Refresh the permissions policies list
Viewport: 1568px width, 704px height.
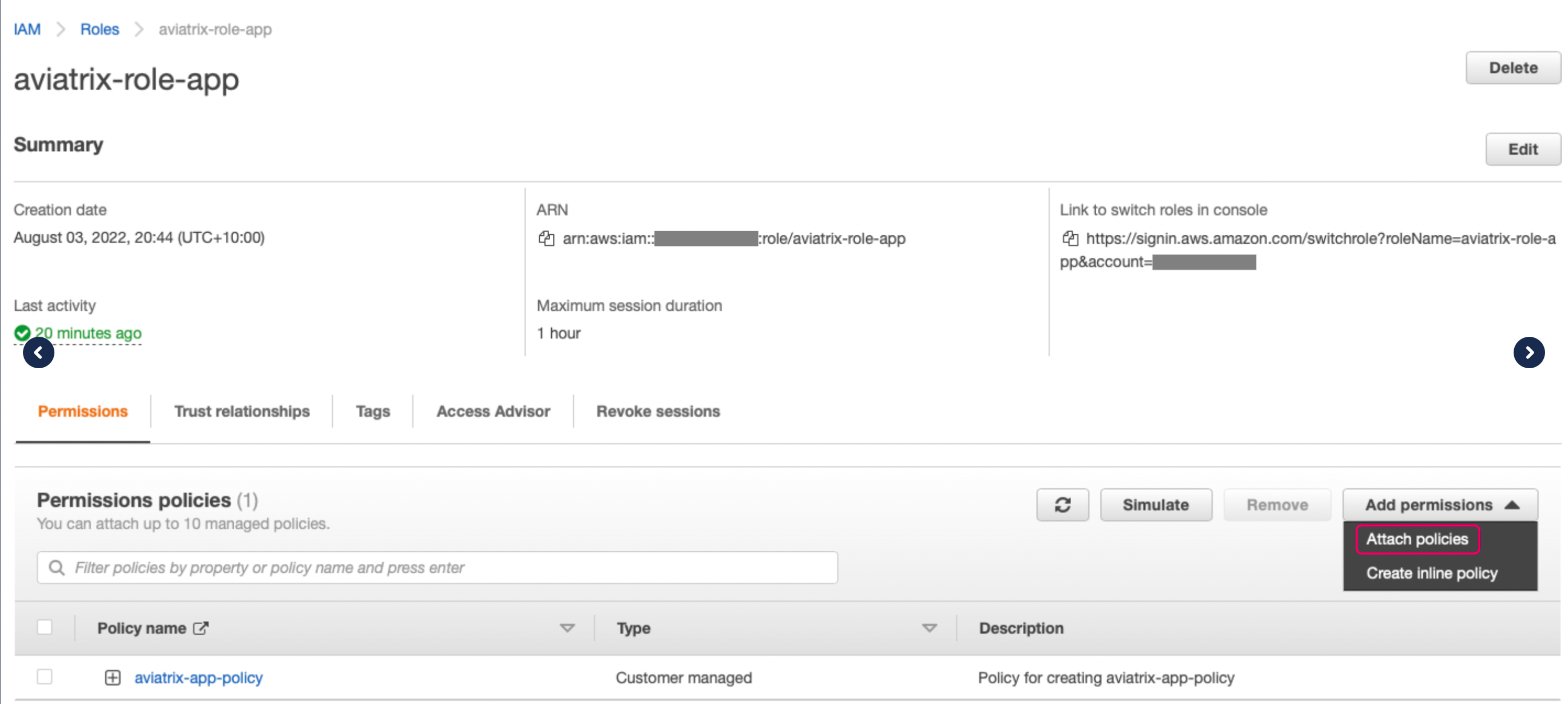point(1063,504)
